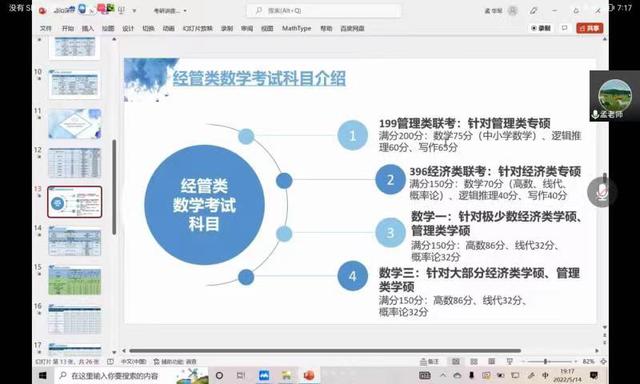Open the MathType ribbon tab
Image resolution: width=640 pixels, height=384 pixels.
tap(296, 28)
